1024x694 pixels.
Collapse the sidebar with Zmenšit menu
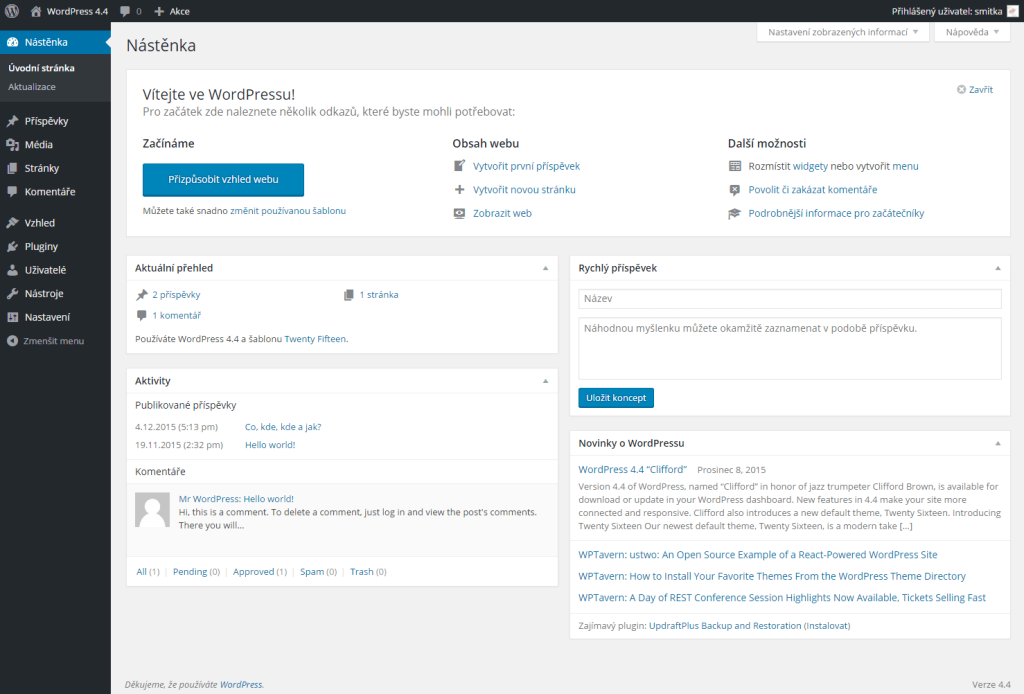[46, 341]
